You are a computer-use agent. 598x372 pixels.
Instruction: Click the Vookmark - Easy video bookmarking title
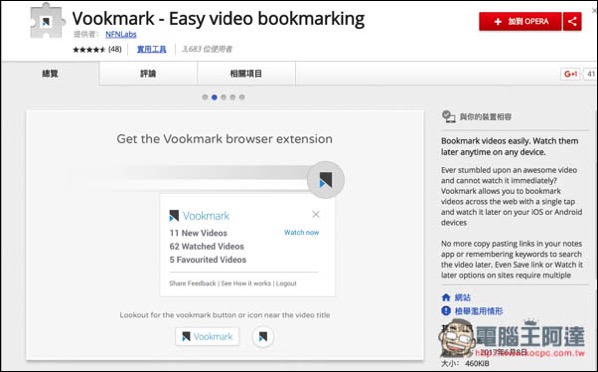219,18
